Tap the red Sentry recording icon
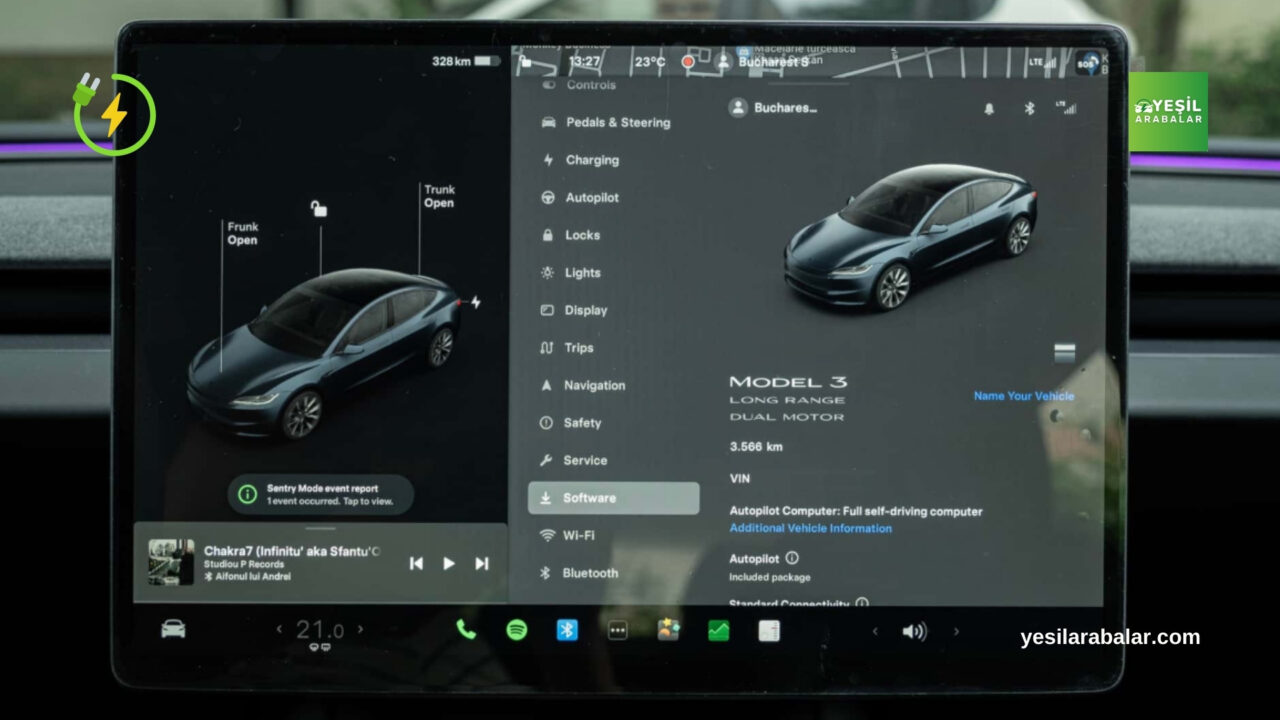 coord(688,62)
